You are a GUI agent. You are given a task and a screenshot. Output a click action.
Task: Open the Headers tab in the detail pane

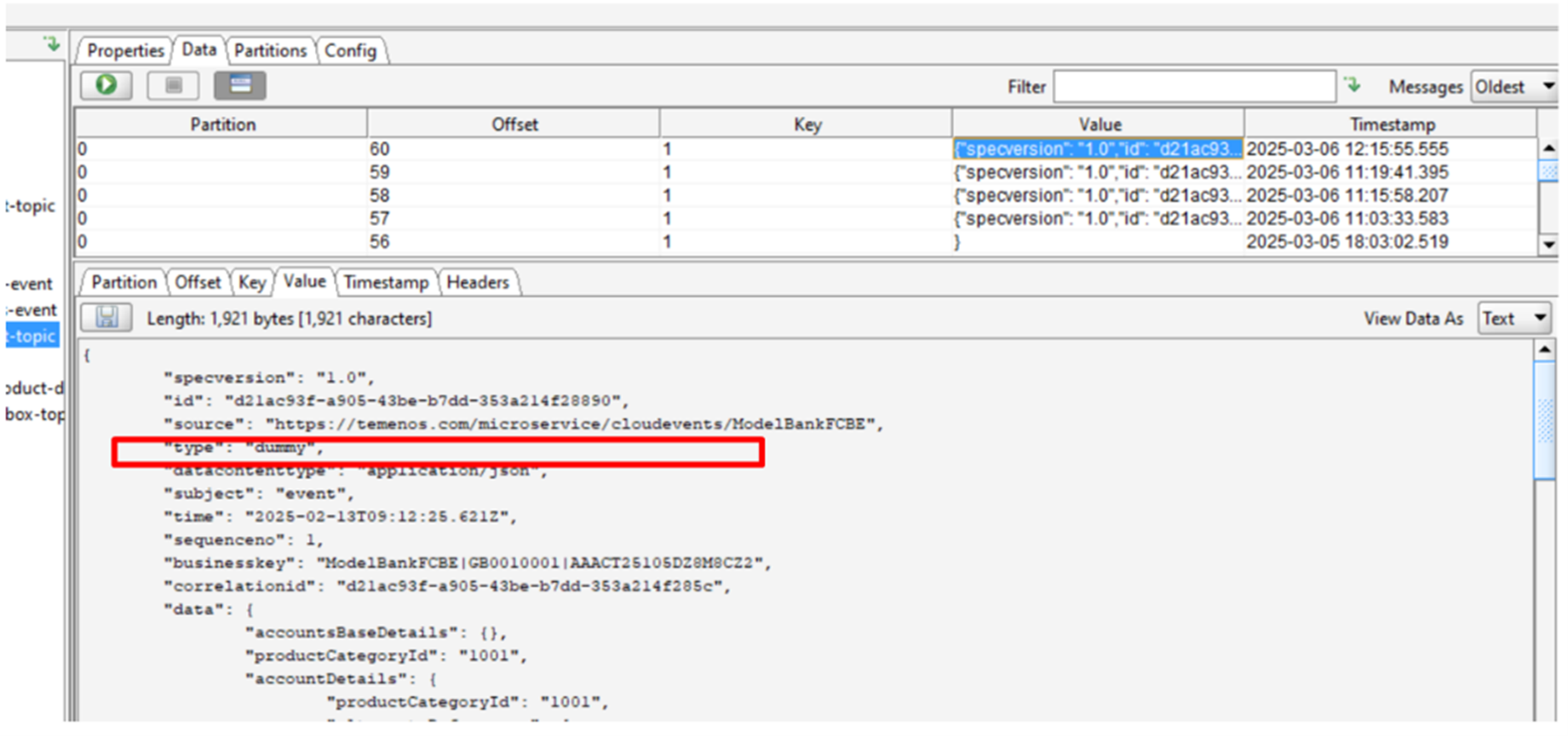coord(477,282)
